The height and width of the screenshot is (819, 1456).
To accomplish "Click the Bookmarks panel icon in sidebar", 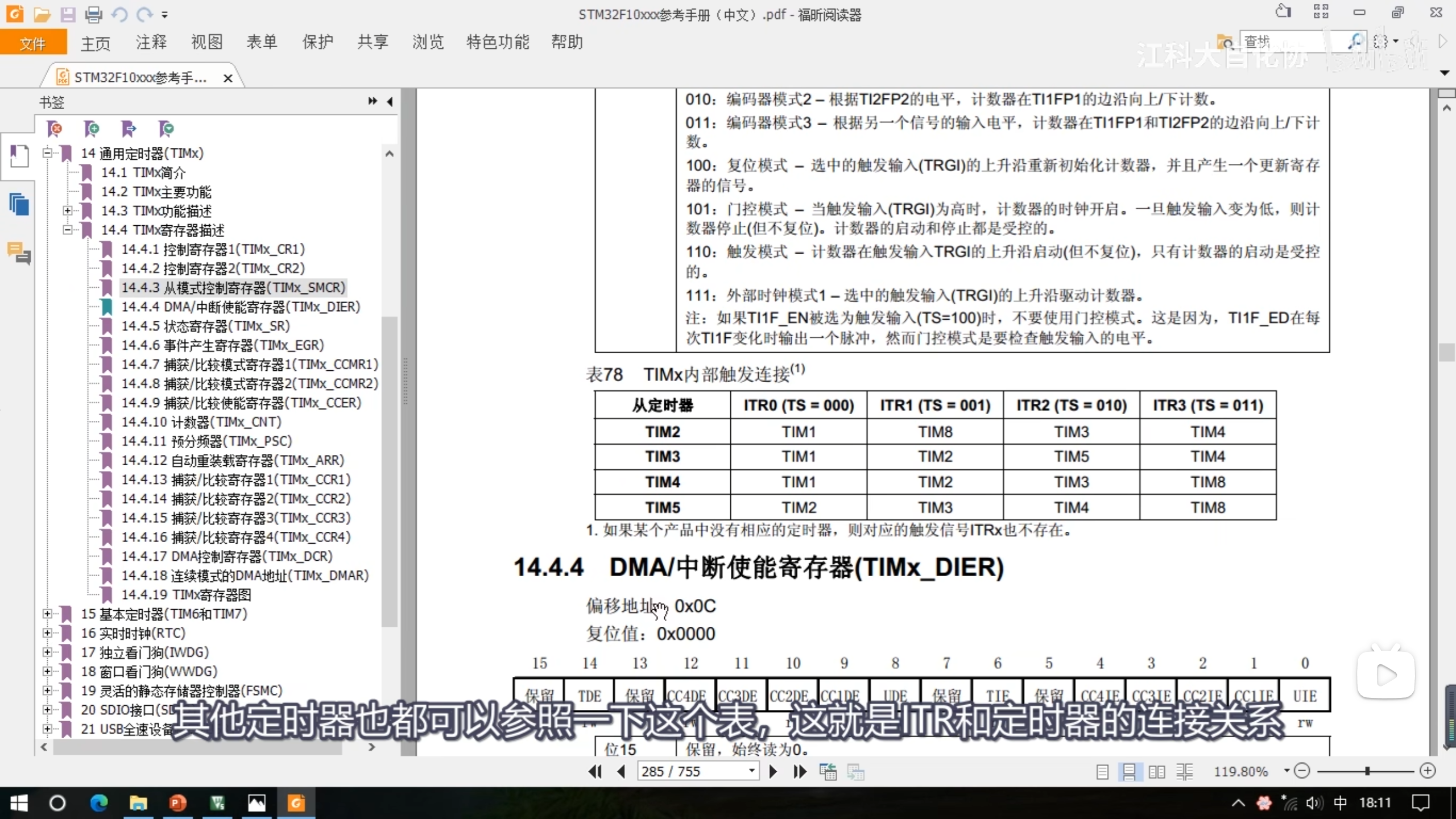I will click(19, 156).
